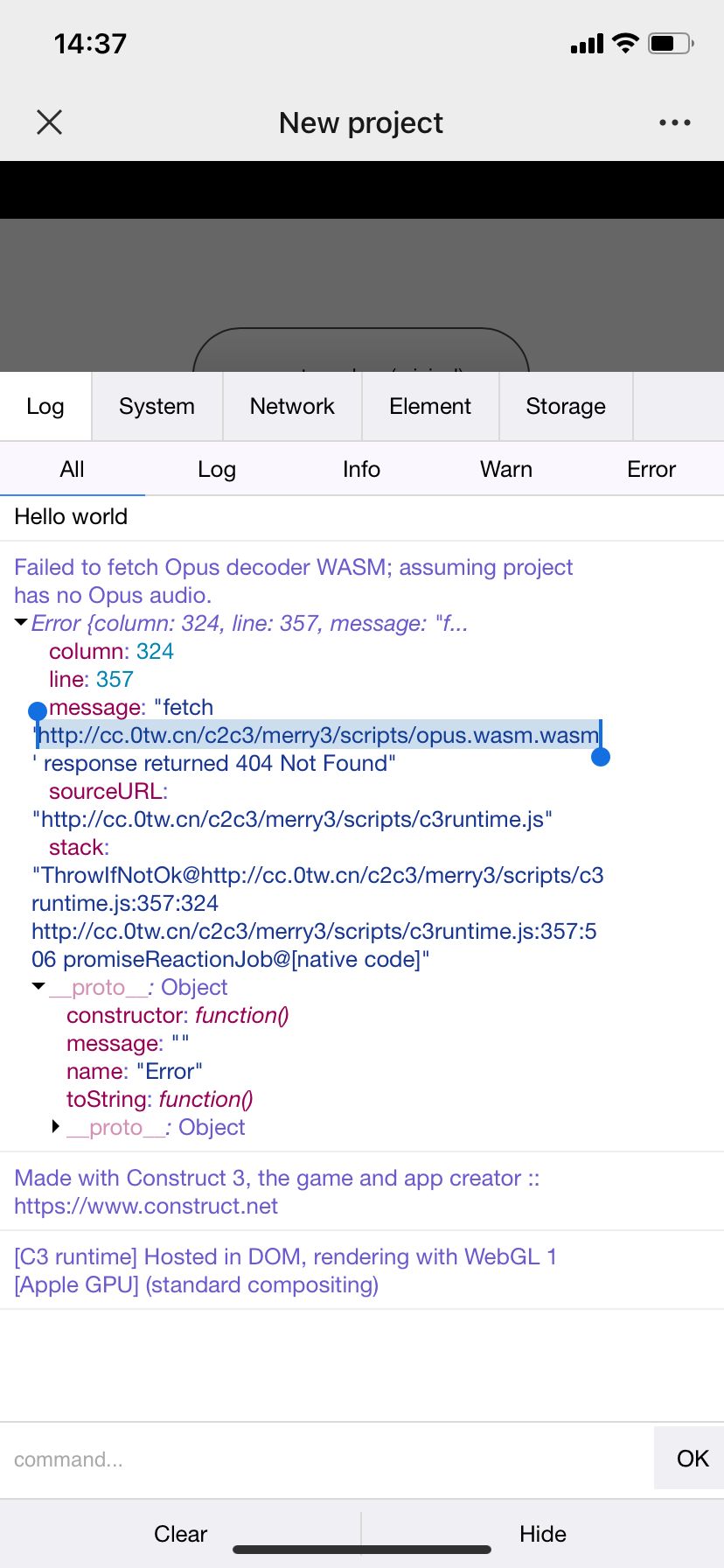Open the construct.net website link
This screenshot has height=1568, width=724.
146,1206
